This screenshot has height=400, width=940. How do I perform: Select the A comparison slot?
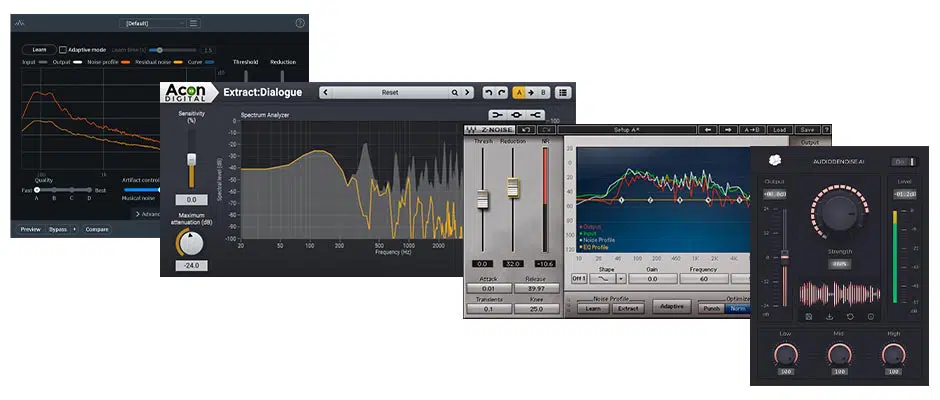tap(519, 93)
